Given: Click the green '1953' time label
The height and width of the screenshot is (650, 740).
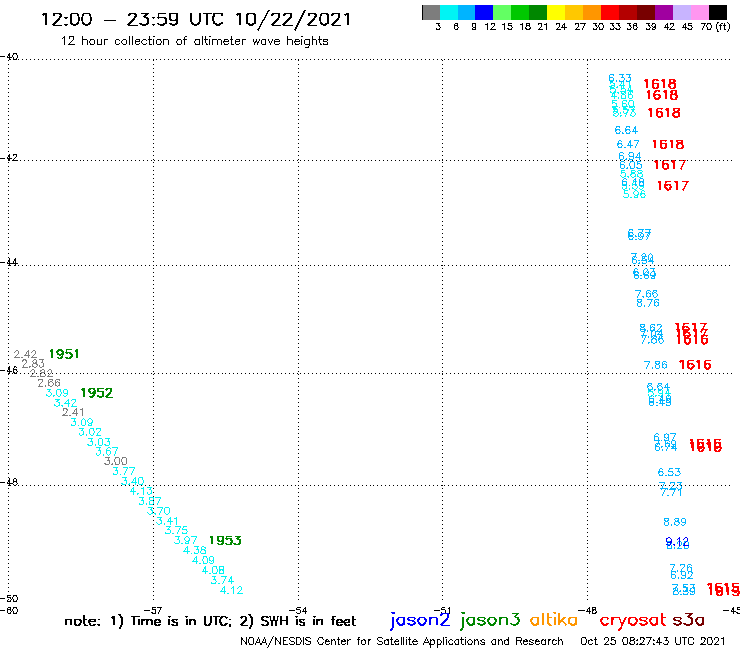Looking at the screenshot, I should pos(225,540).
